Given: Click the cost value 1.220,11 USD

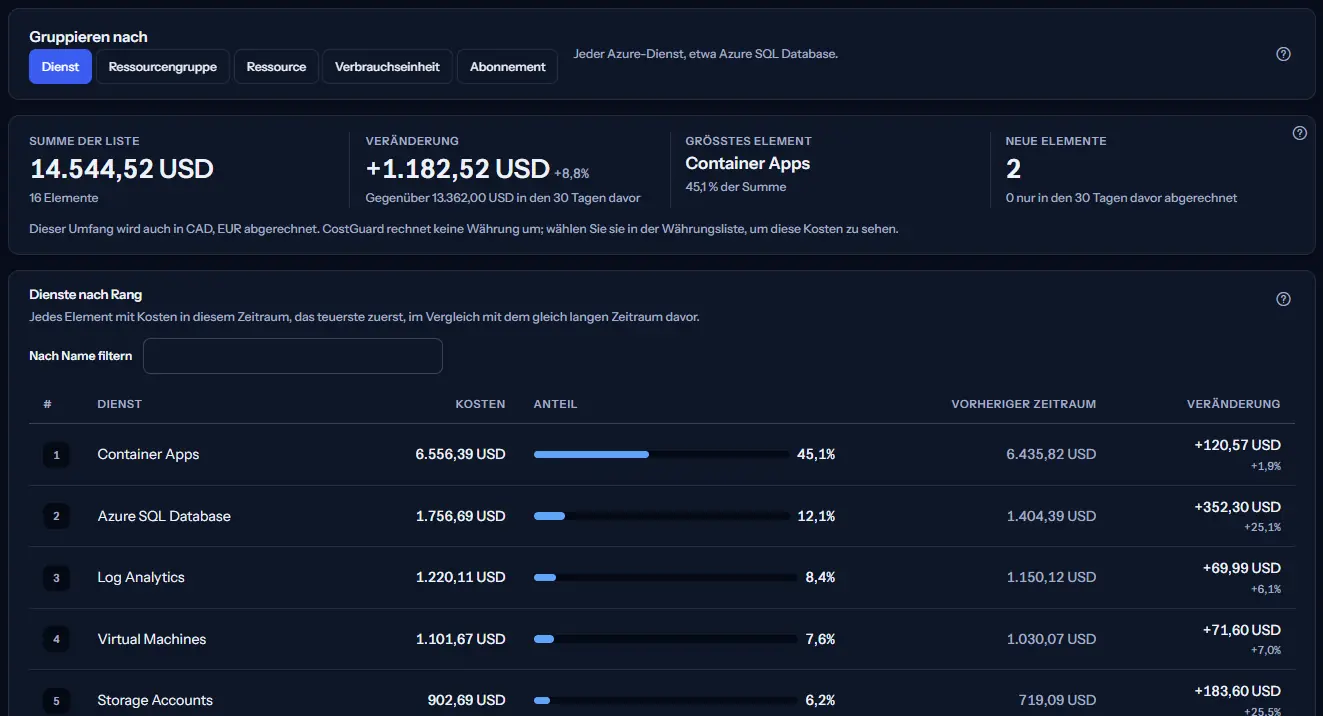Looking at the screenshot, I should 461,578.
